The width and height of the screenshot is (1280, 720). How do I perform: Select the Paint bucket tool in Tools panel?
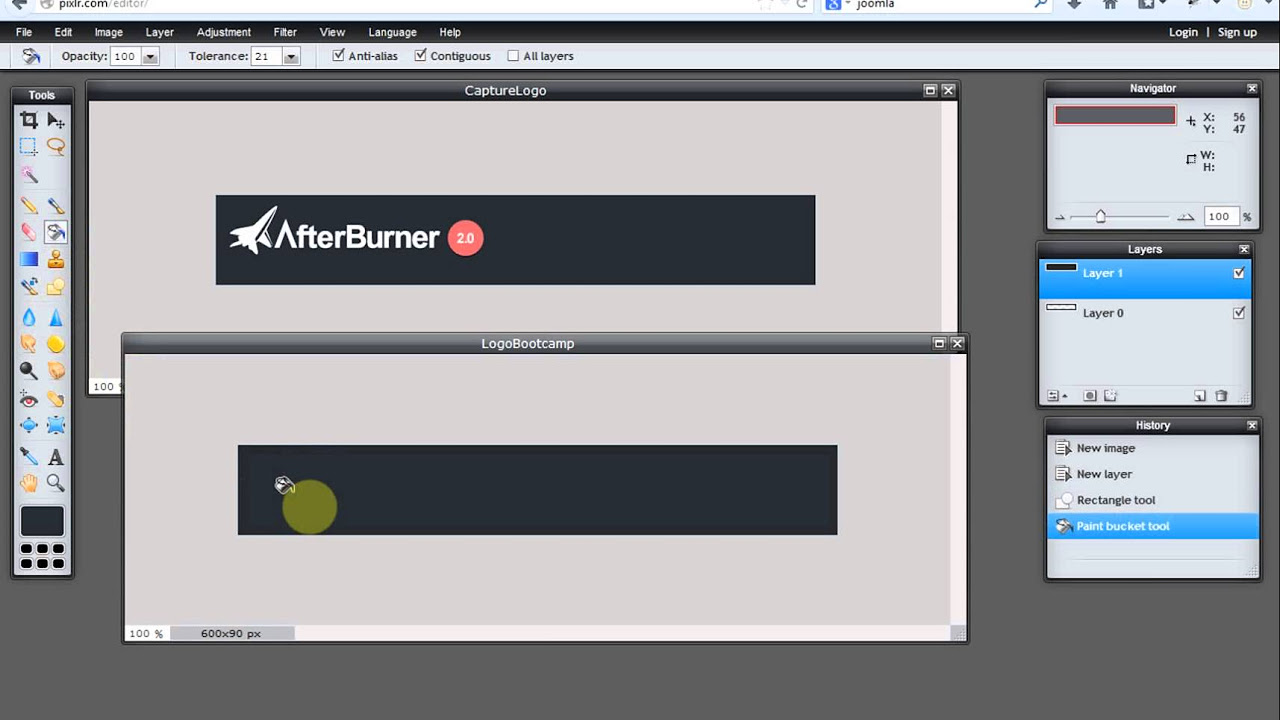[56, 232]
